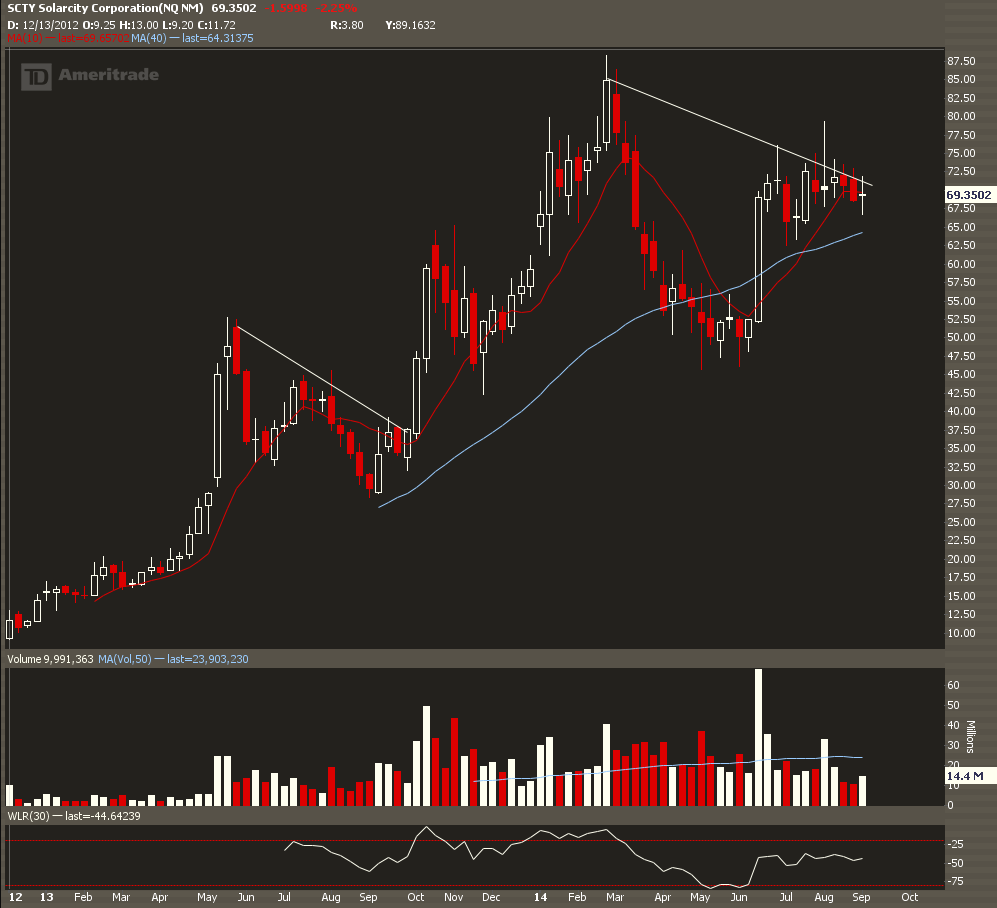Click the -25 WLR axis label
The height and width of the screenshot is (908, 997).
pos(956,844)
